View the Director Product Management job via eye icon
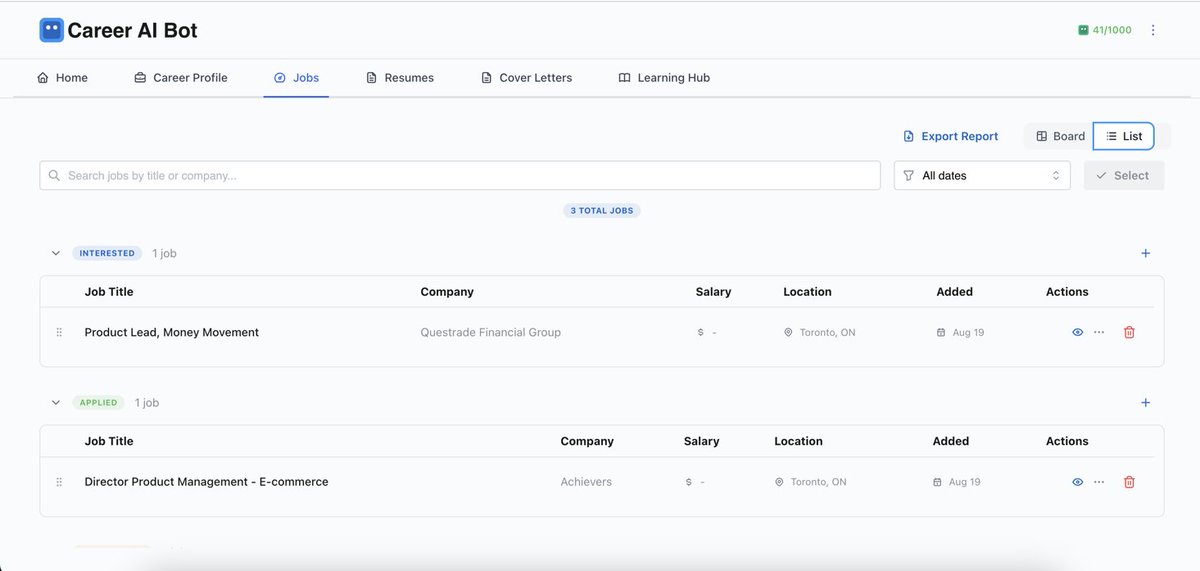This screenshot has width=1200, height=571. (1078, 482)
